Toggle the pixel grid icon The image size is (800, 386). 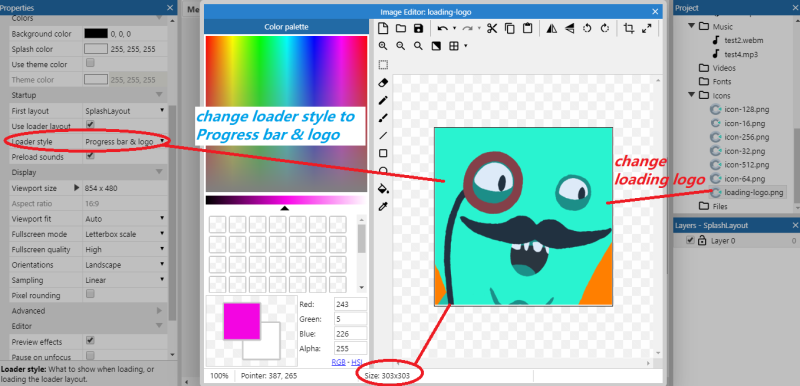(x=453, y=46)
